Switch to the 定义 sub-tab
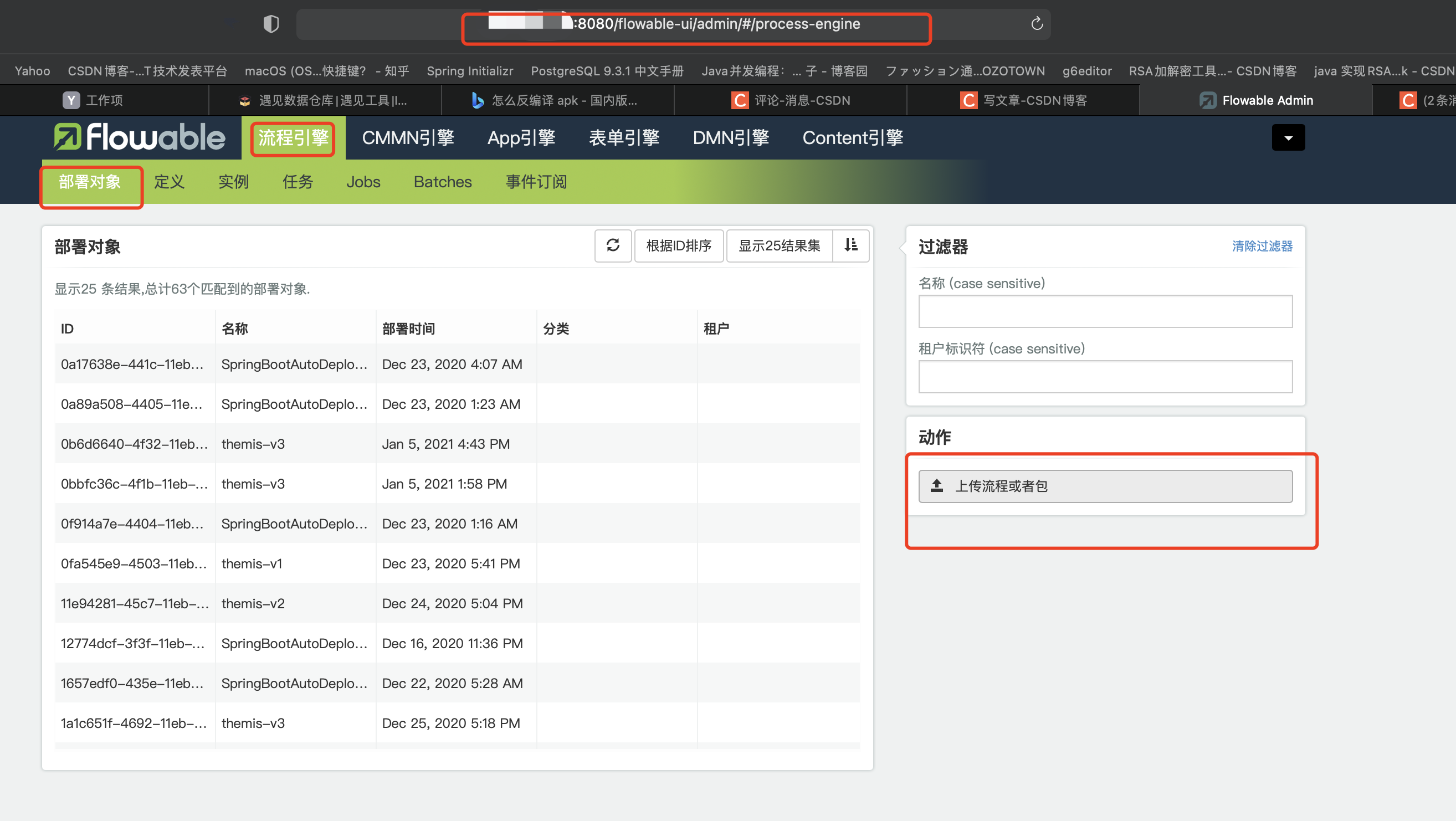Viewport: 1456px width, 821px height. click(169, 182)
